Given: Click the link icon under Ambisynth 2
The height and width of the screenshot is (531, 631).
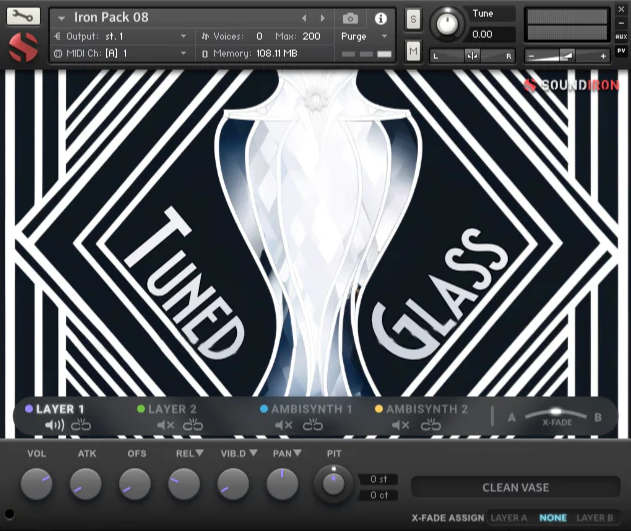Looking at the screenshot, I should [x=431, y=425].
